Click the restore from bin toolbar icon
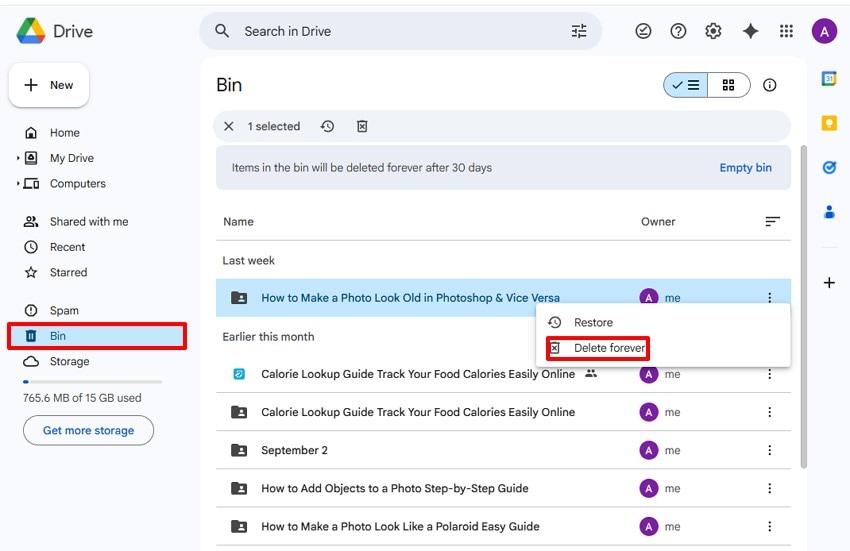 [327, 126]
